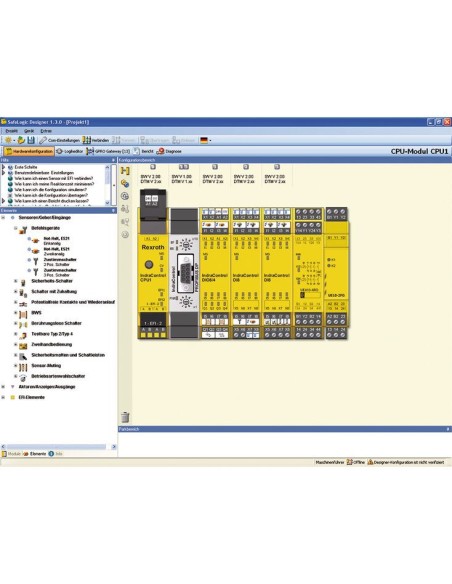Open the Extras menu
Screen dimensions: 452x584
click(x=46, y=131)
